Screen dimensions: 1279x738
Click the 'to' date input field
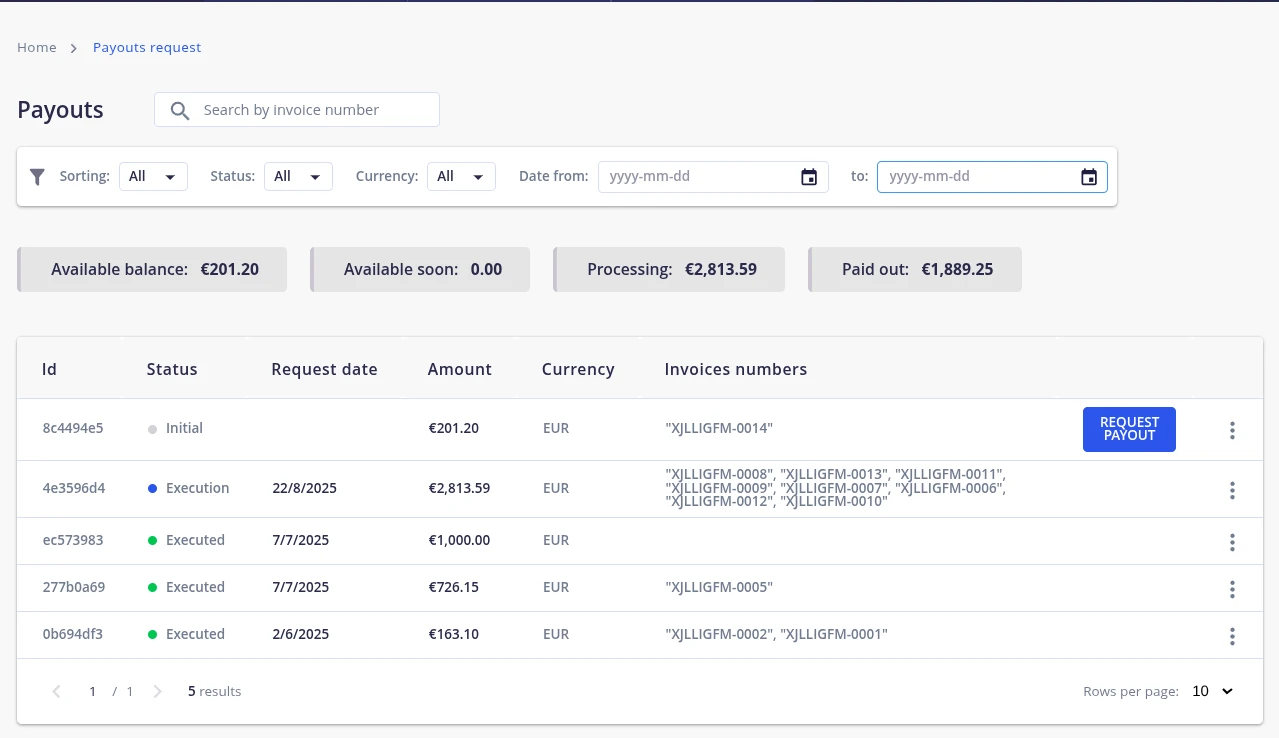tap(992, 177)
